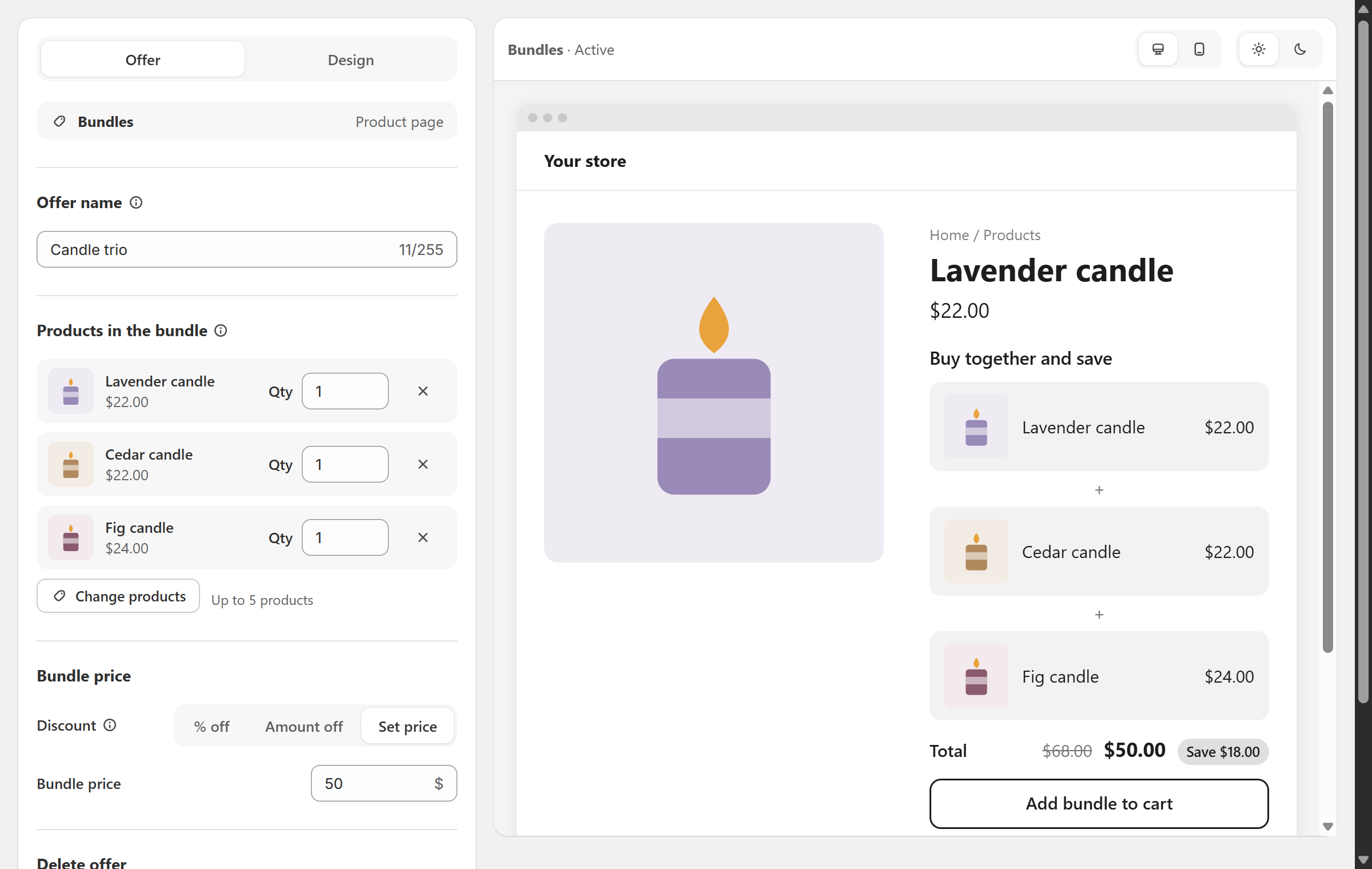Focus Lavender candle quantity field

[345, 391]
